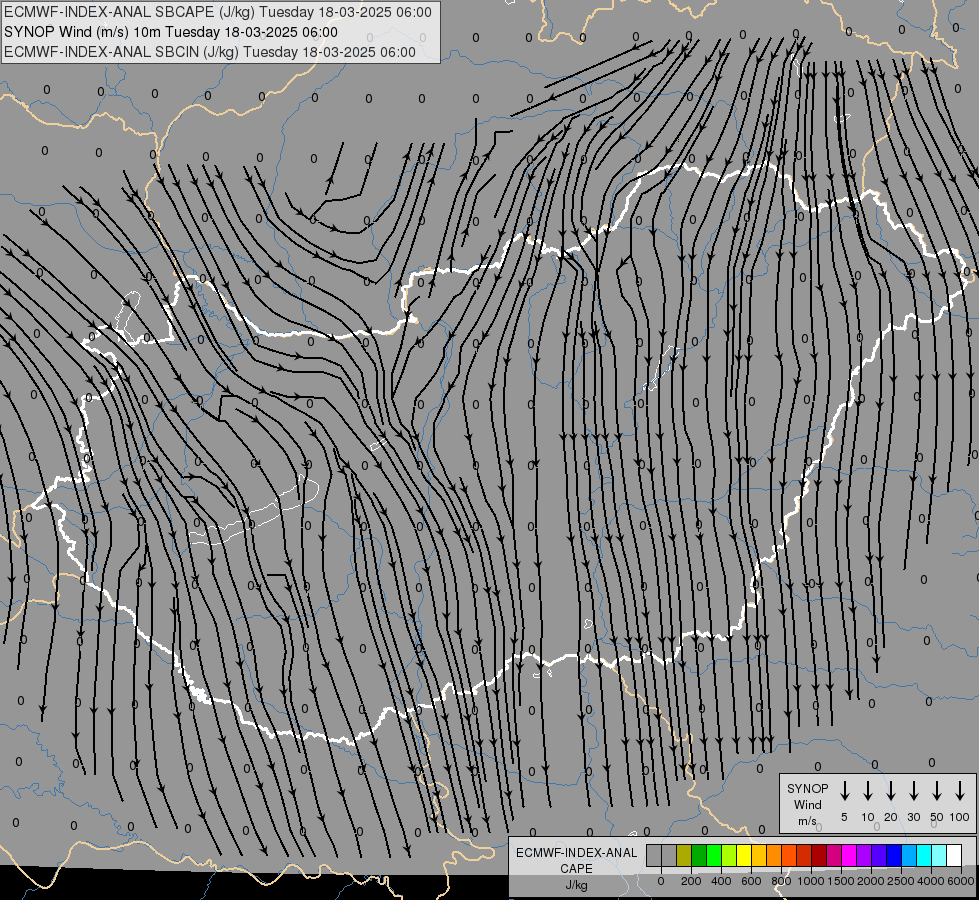
Task: Select the bright cyan CAPE swatch
Action: 923,855
